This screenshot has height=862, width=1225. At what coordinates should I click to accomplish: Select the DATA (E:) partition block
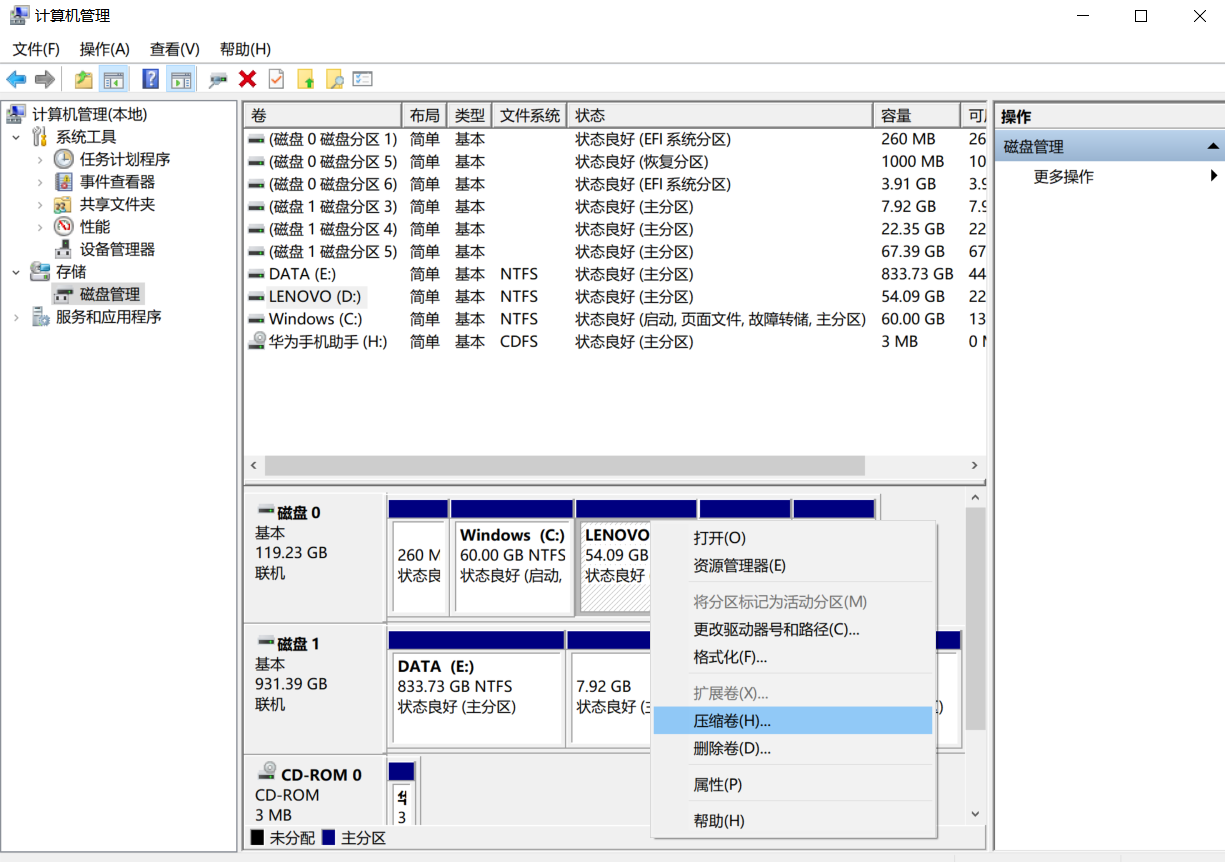point(477,698)
